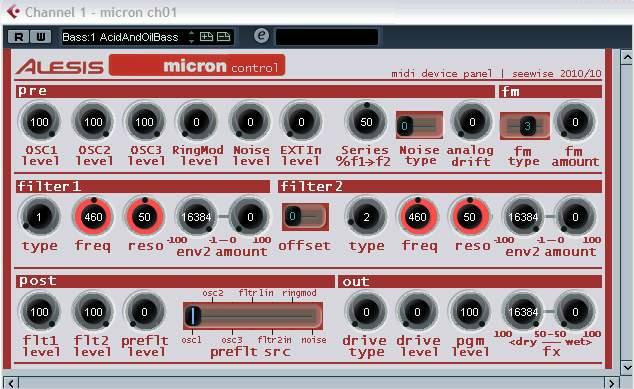Step the preset using the up/down arrows
Viewport: 634px width, 389px height.
tap(191, 37)
